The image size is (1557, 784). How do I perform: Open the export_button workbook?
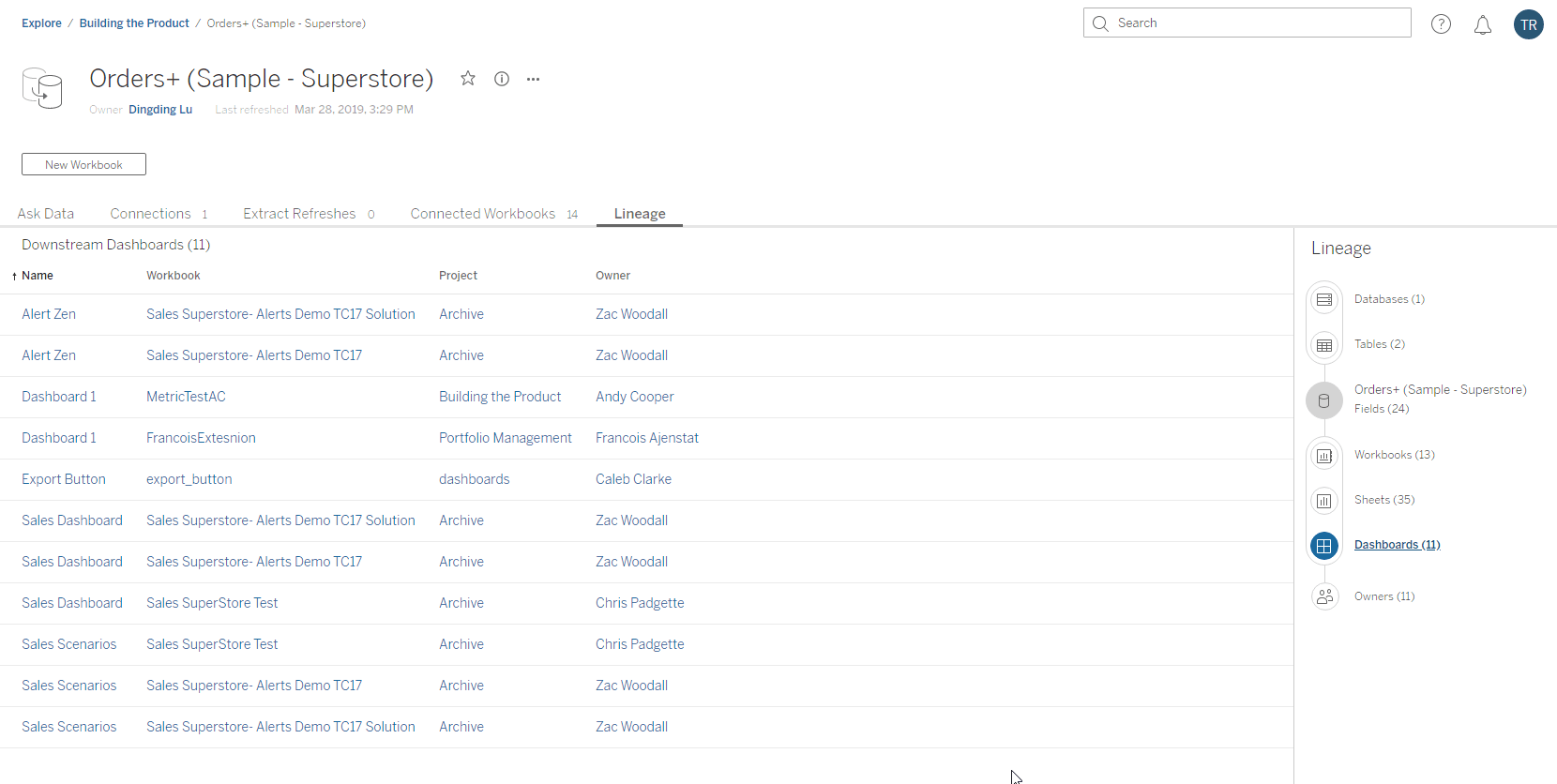(x=189, y=479)
